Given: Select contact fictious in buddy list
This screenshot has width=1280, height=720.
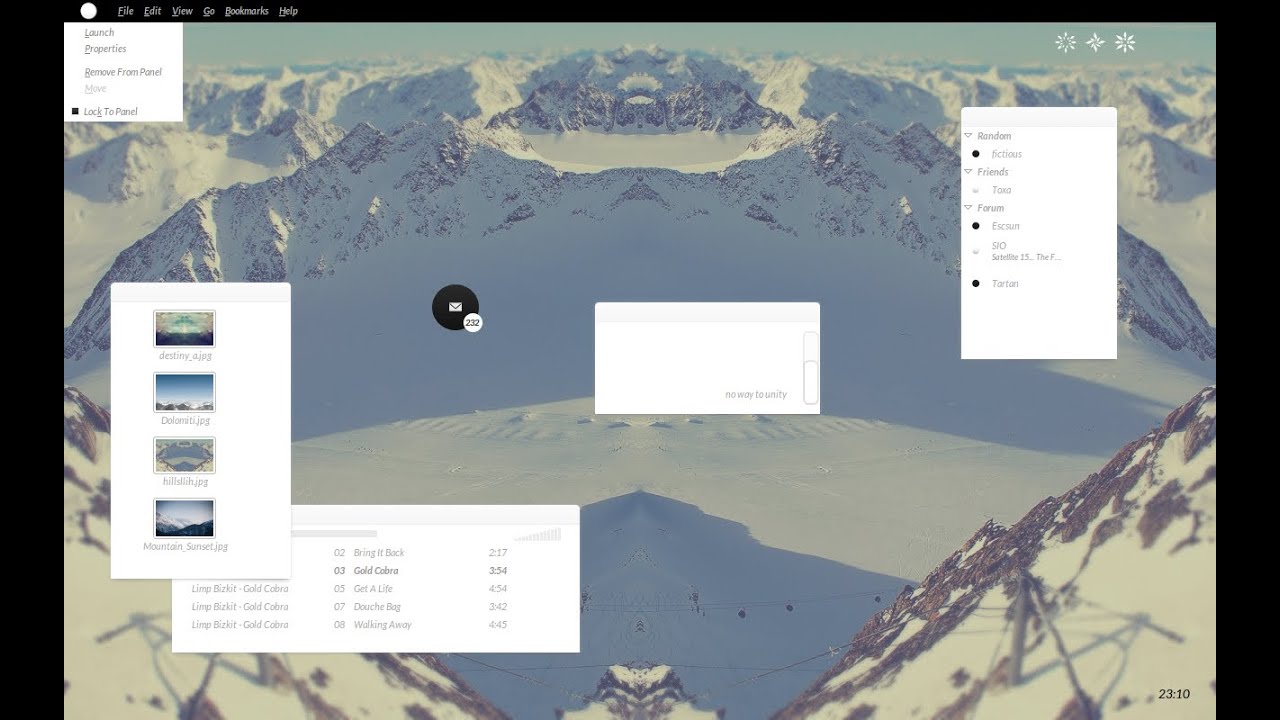Looking at the screenshot, I should tap(1007, 154).
